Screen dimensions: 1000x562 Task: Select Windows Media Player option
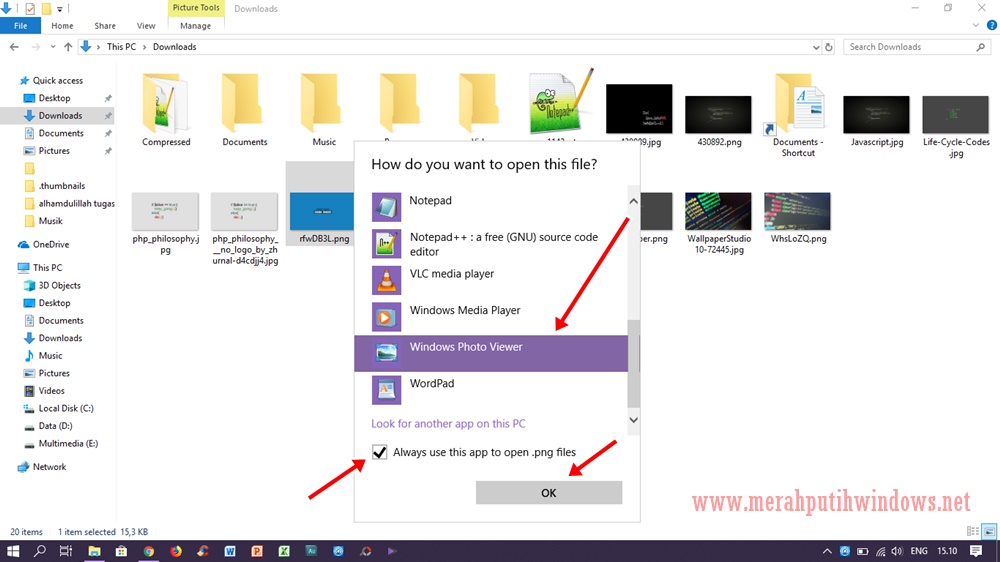pyautogui.click(x=490, y=316)
